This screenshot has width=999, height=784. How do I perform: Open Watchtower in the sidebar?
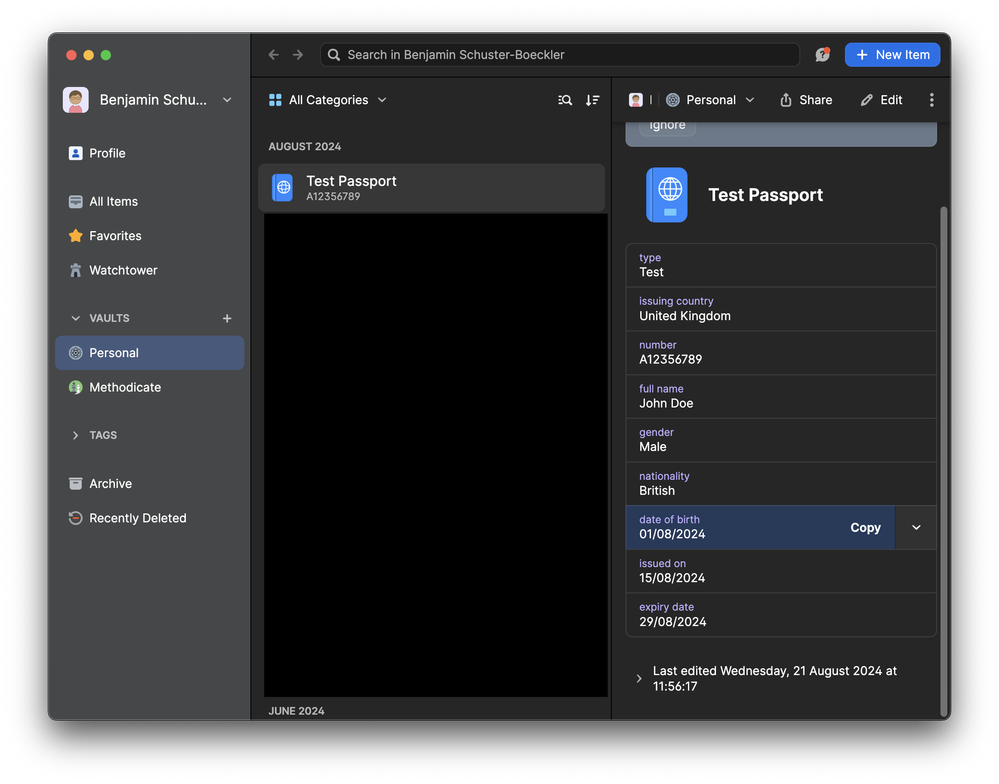[x=123, y=270]
